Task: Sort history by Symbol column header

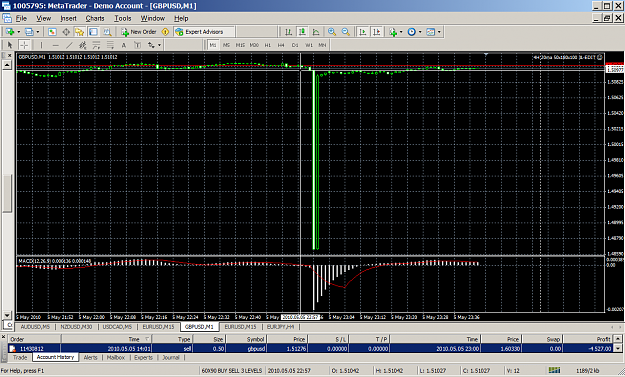Action: tap(246, 339)
